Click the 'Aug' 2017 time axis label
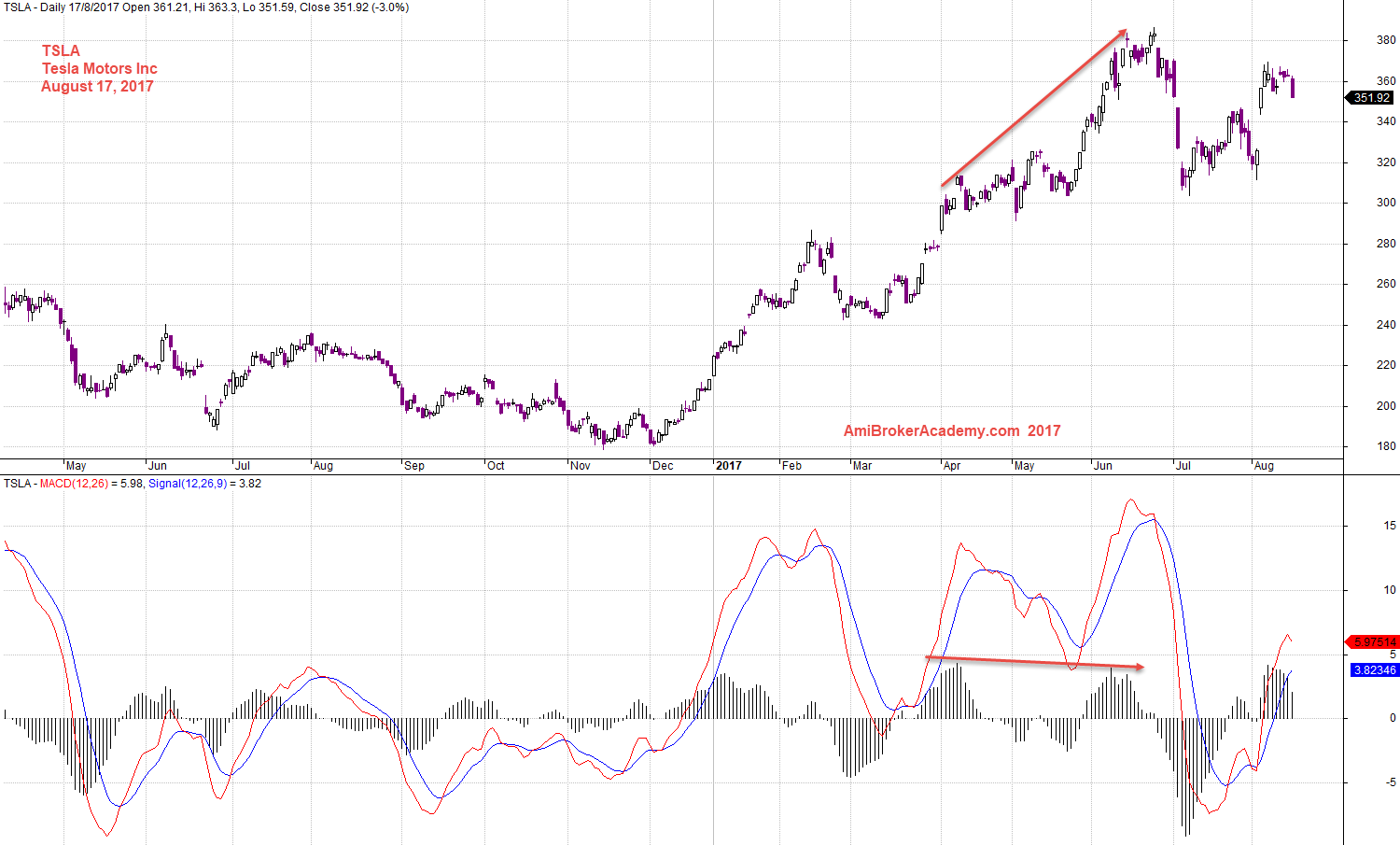1400x845 pixels. [1264, 466]
